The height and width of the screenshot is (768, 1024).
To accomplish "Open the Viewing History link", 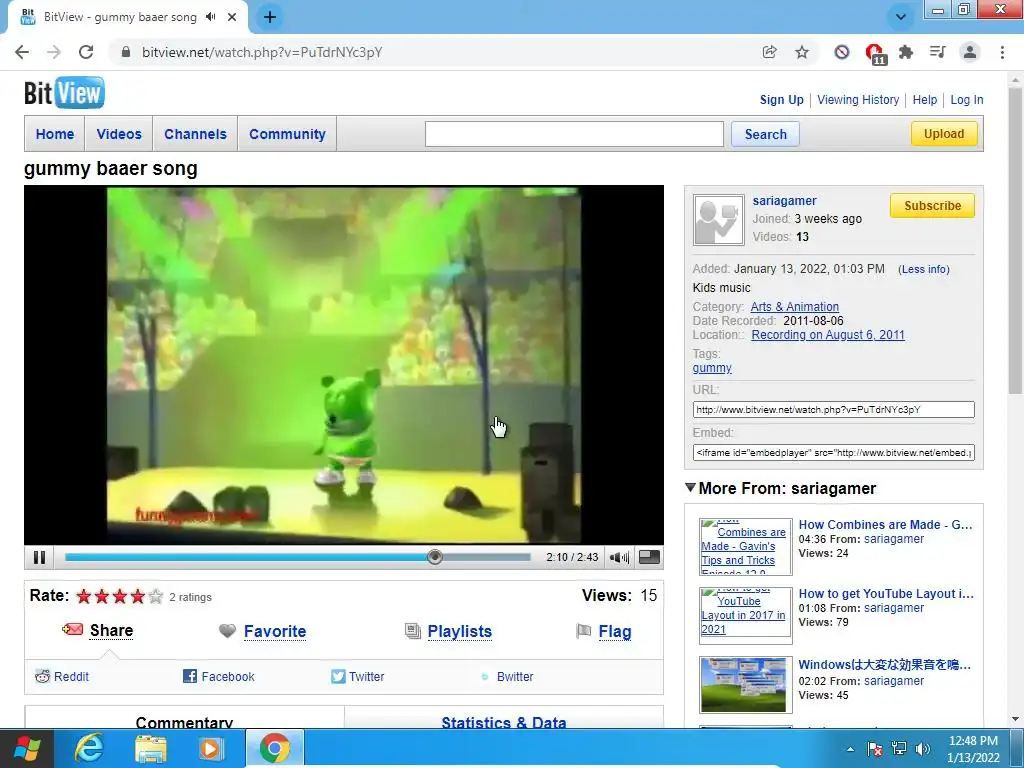I will [858, 100].
